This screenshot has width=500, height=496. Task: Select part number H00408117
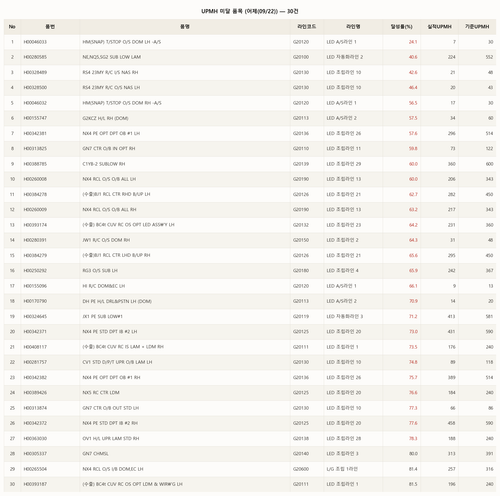(35, 347)
